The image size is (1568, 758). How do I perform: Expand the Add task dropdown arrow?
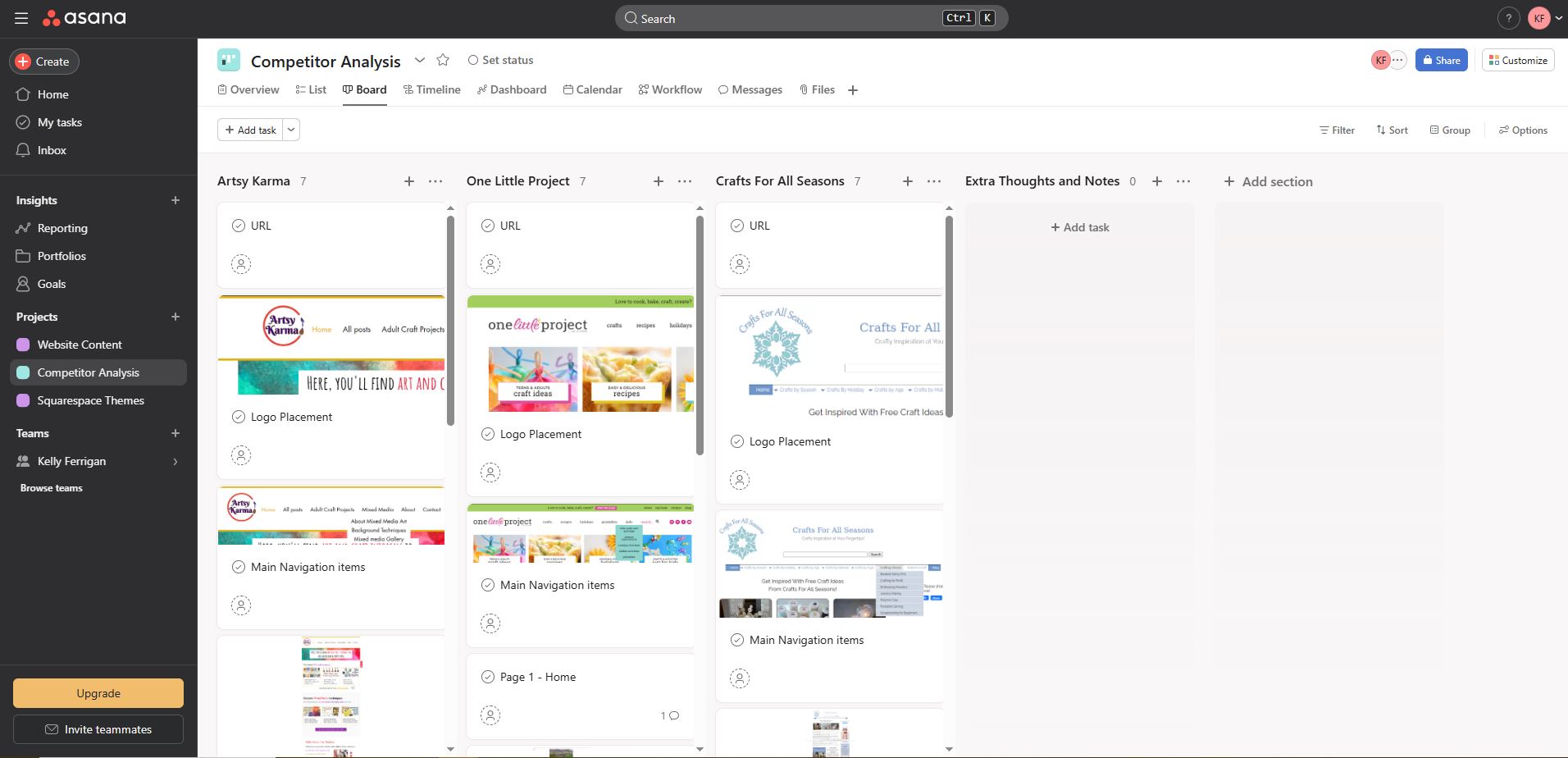pos(291,130)
